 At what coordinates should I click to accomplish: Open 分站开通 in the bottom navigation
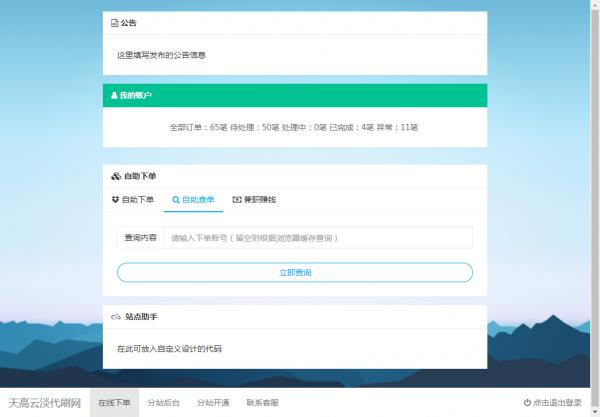pos(213,403)
